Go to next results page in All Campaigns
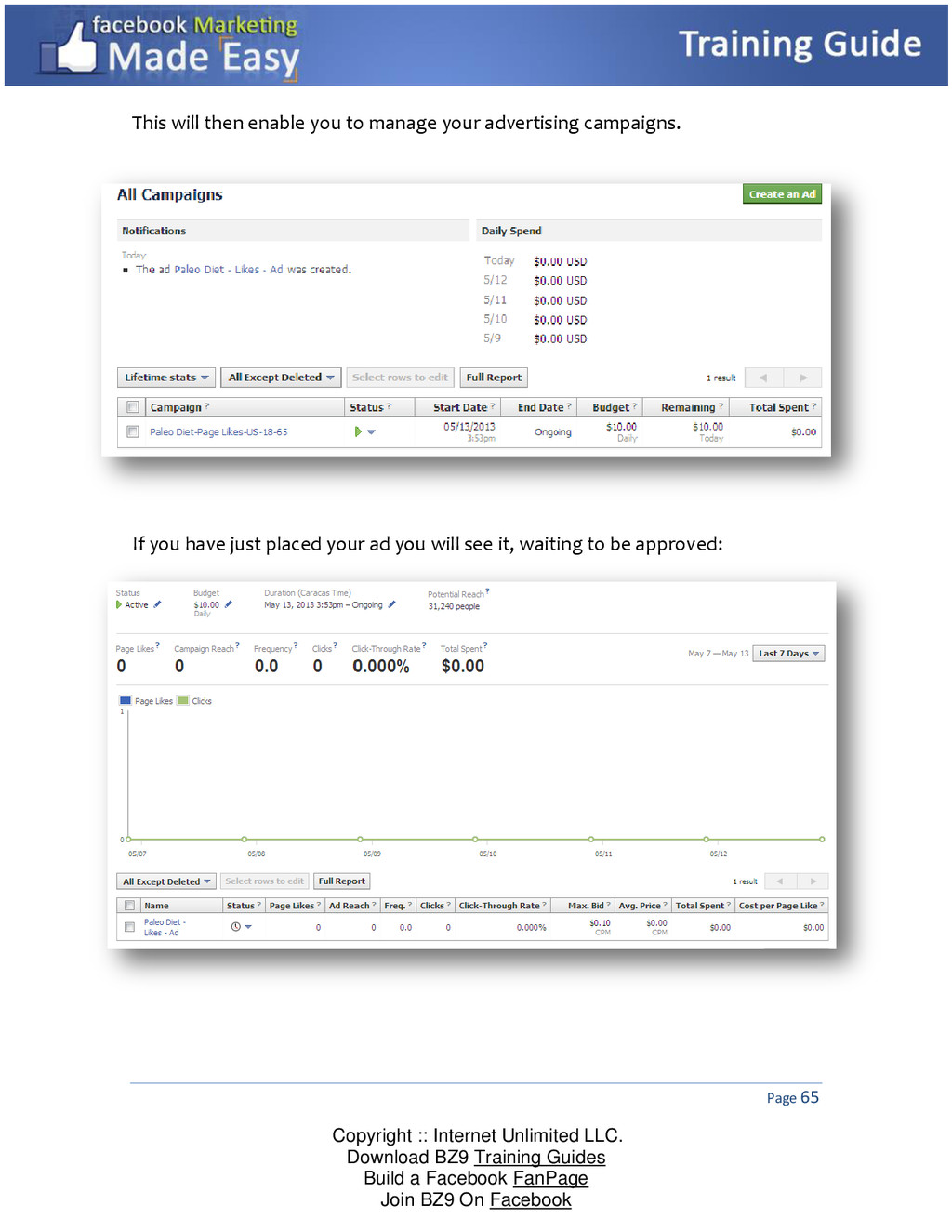952x1232 pixels. pos(803,378)
